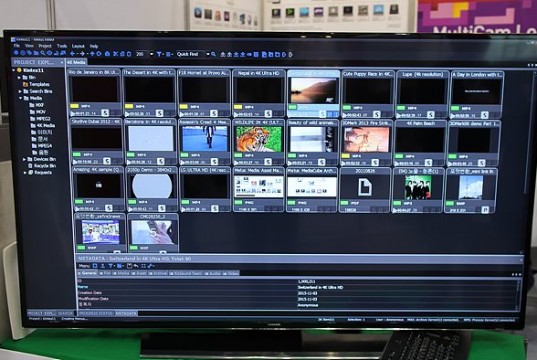Click magnifier search icon next to Quick Find
537x360 pixels.
click(x=214, y=54)
